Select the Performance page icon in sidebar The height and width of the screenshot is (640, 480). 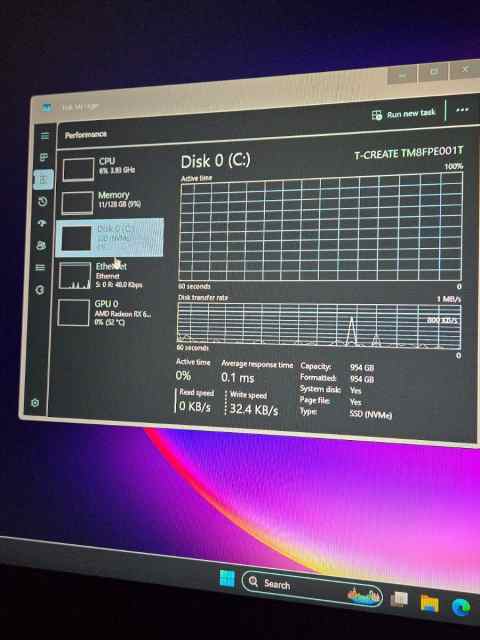coord(43,180)
